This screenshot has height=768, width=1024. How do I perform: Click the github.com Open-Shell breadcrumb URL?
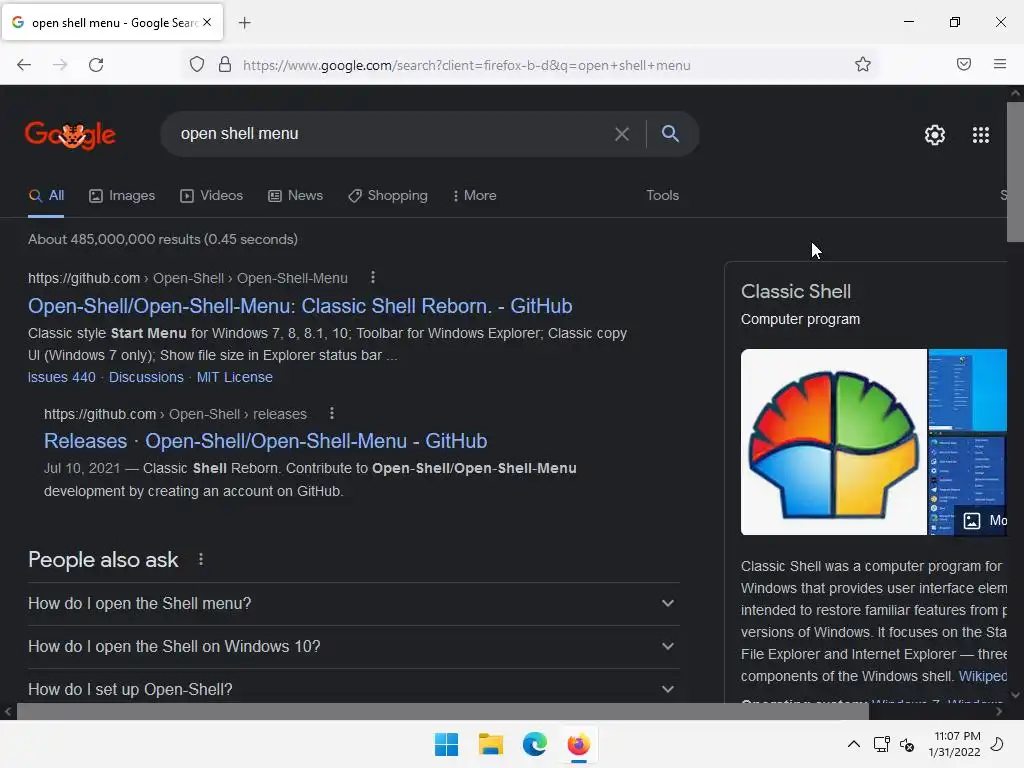(x=187, y=278)
